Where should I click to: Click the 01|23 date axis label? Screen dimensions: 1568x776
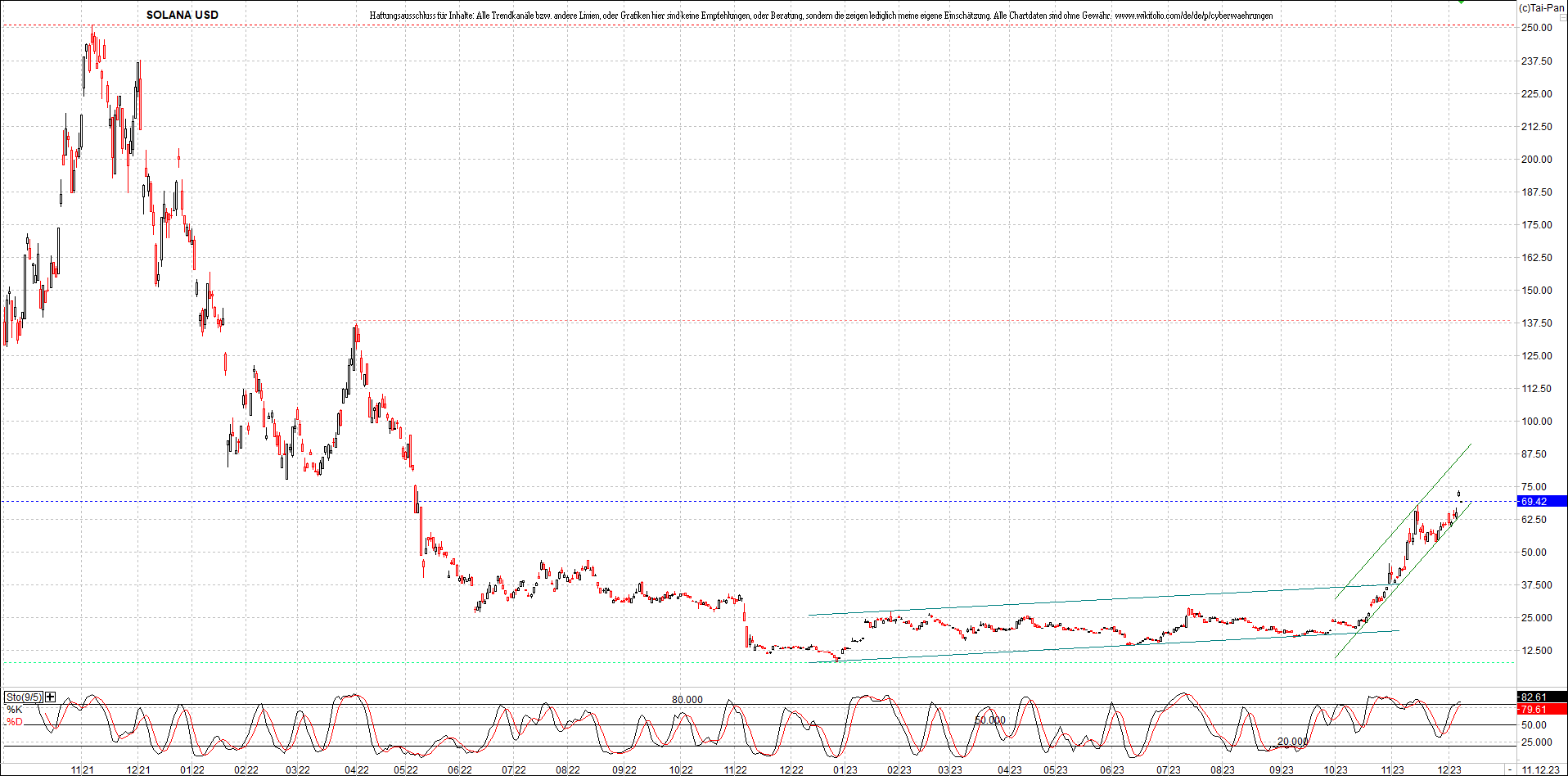point(845,770)
